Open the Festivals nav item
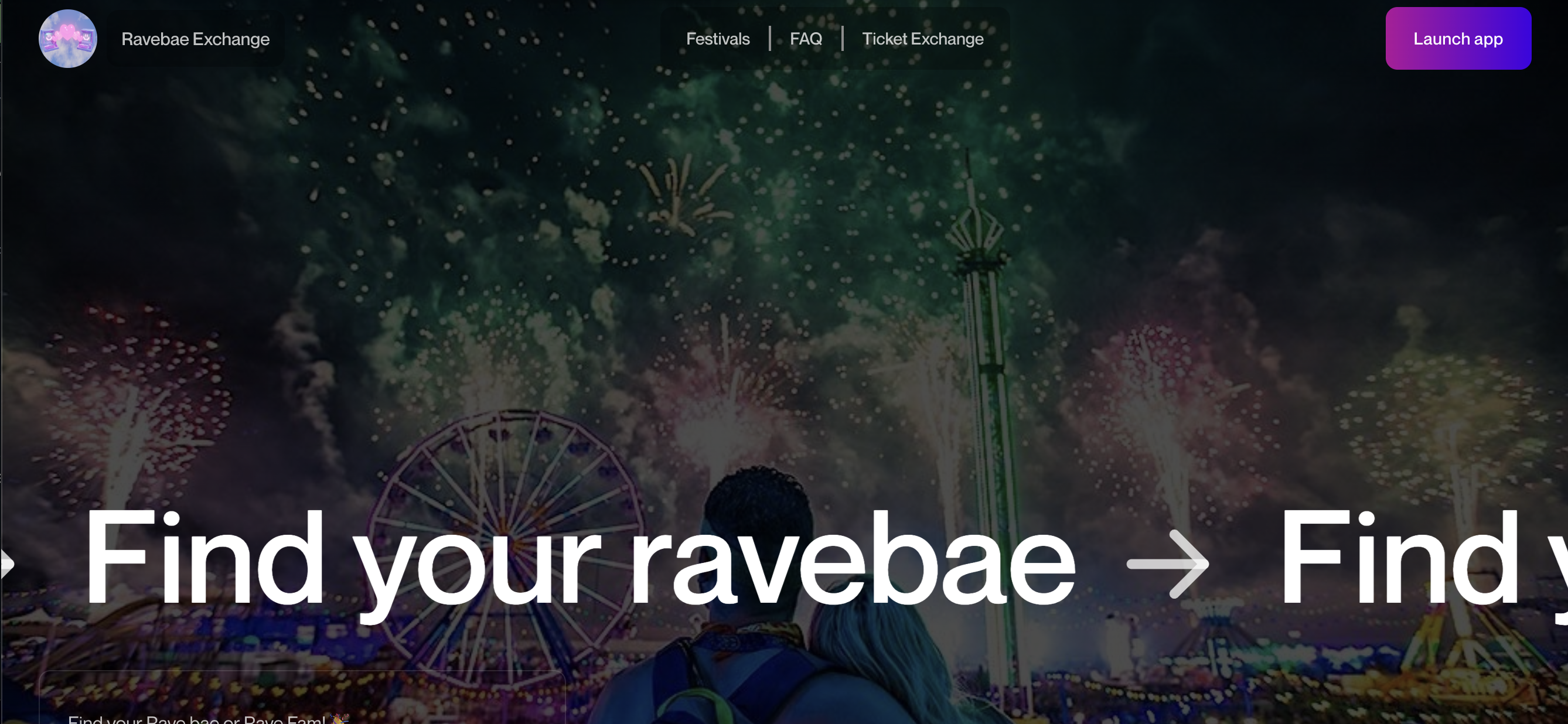This screenshot has height=724, width=1568. point(718,38)
